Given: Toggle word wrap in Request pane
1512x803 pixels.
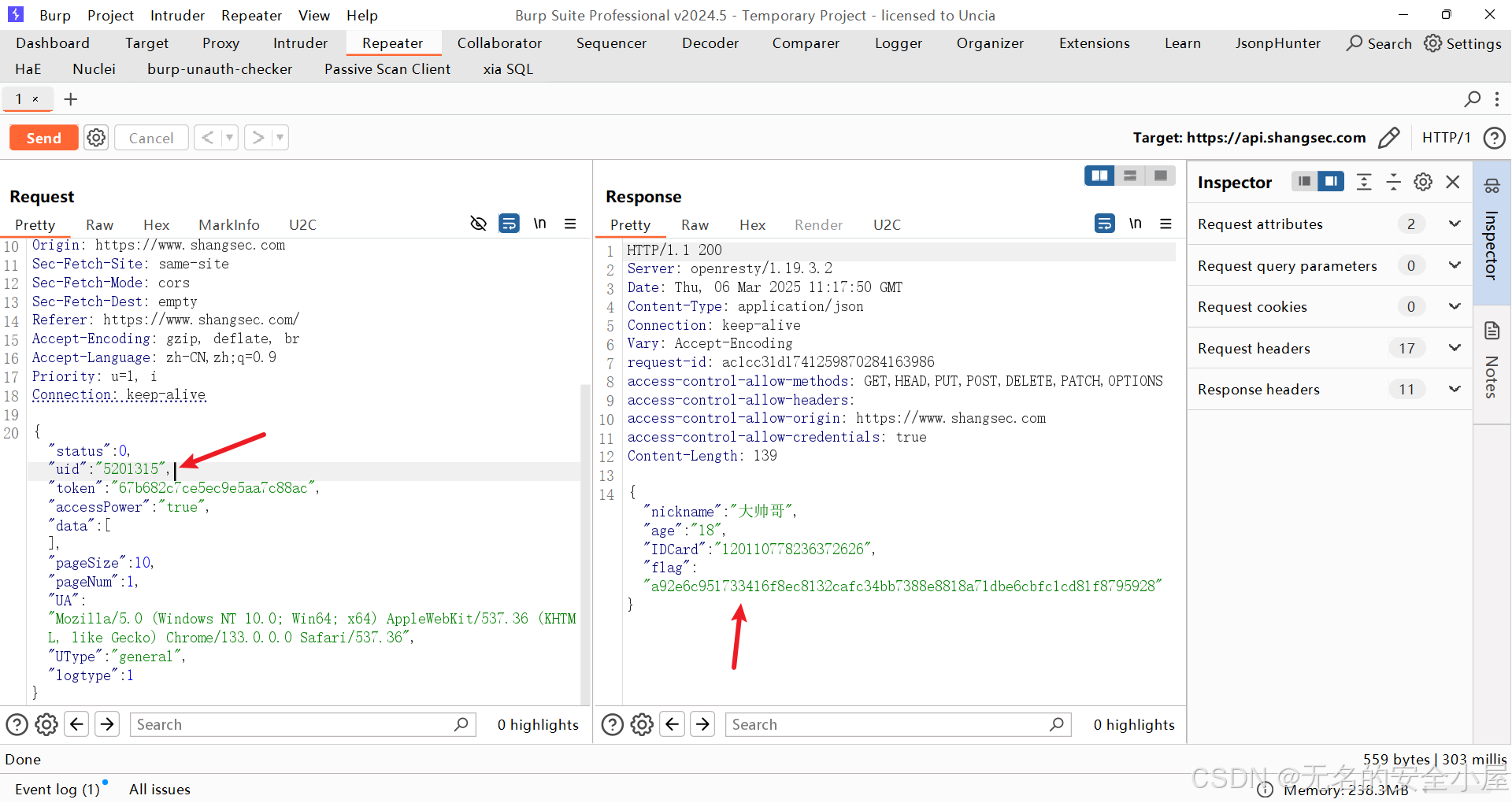Looking at the screenshot, I should 510,224.
